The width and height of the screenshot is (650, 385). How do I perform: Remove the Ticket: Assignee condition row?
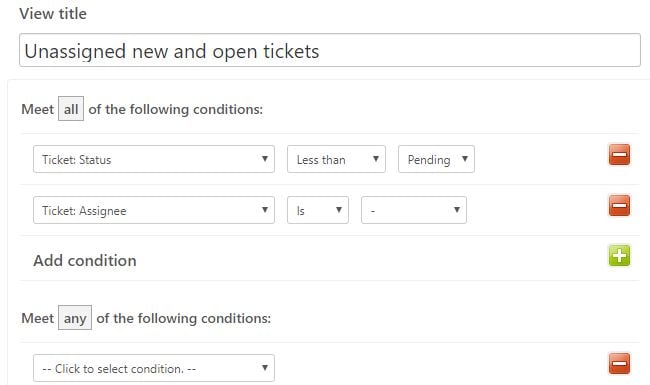click(x=619, y=206)
